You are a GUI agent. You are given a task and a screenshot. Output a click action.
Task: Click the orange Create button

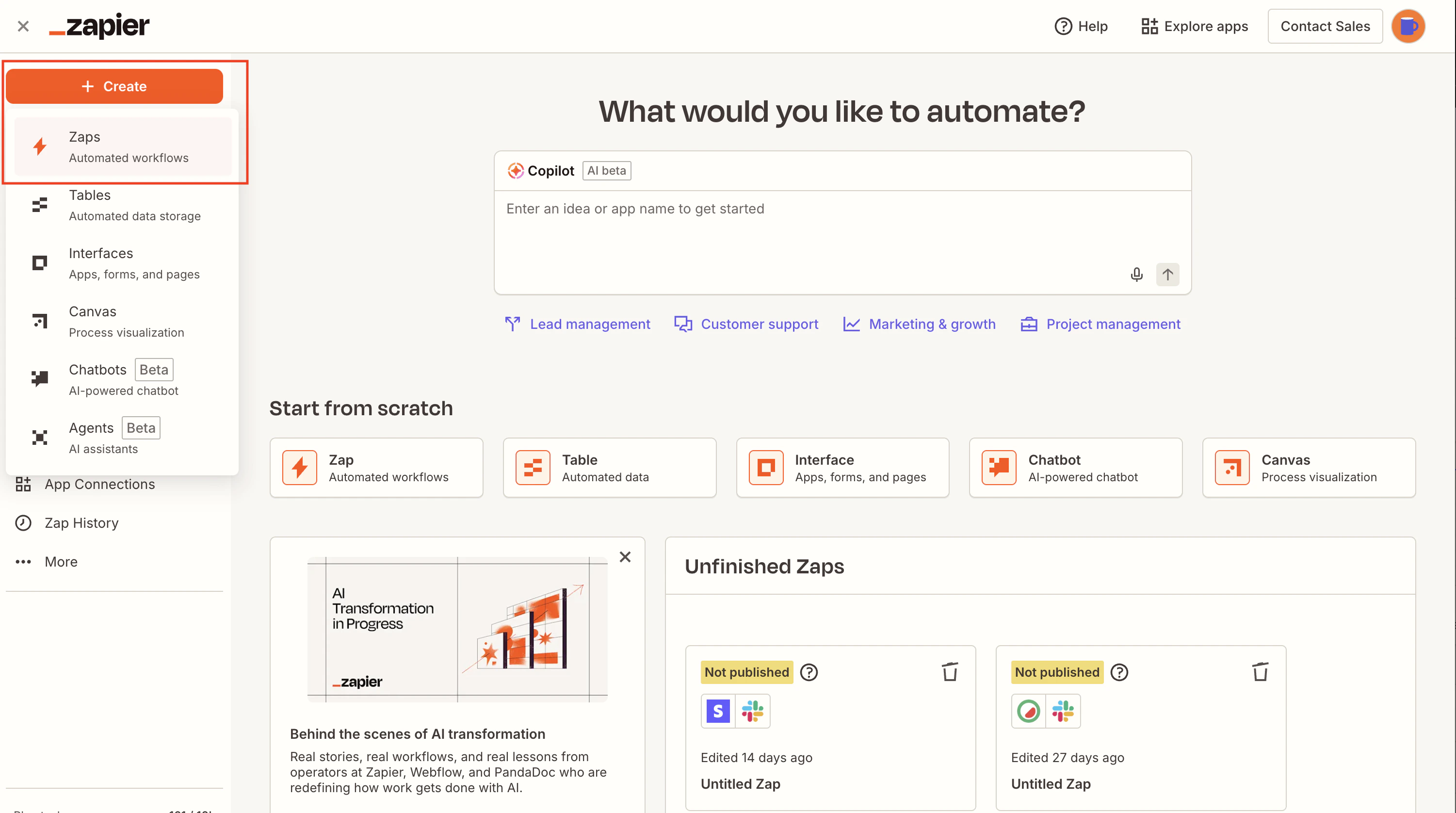click(114, 86)
